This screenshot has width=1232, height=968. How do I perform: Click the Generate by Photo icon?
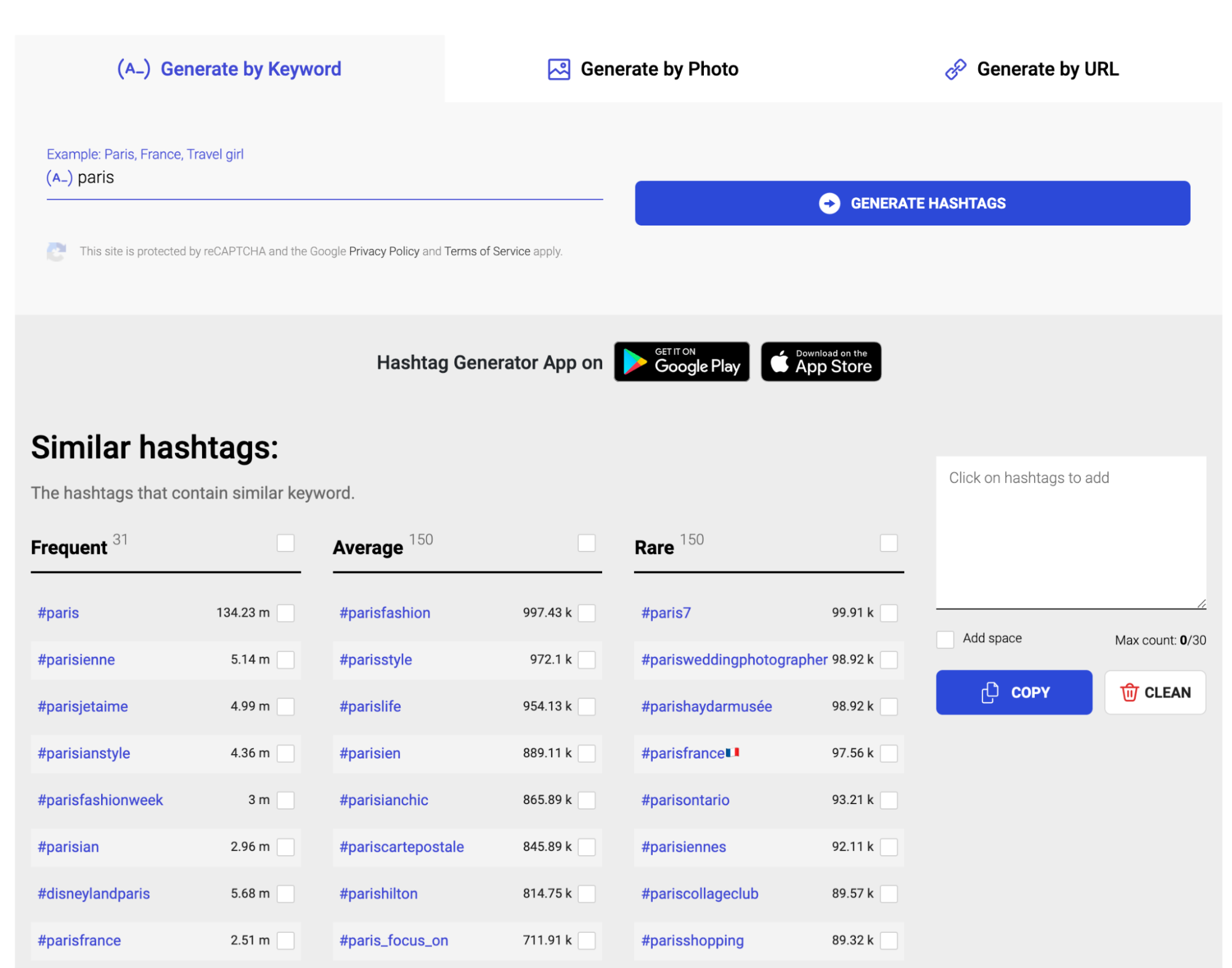pyautogui.click(x=557, y=68)
